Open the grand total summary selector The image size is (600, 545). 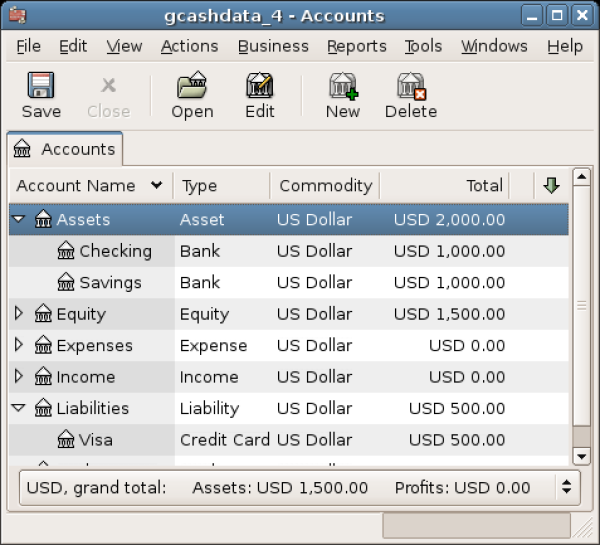point(567,488)
